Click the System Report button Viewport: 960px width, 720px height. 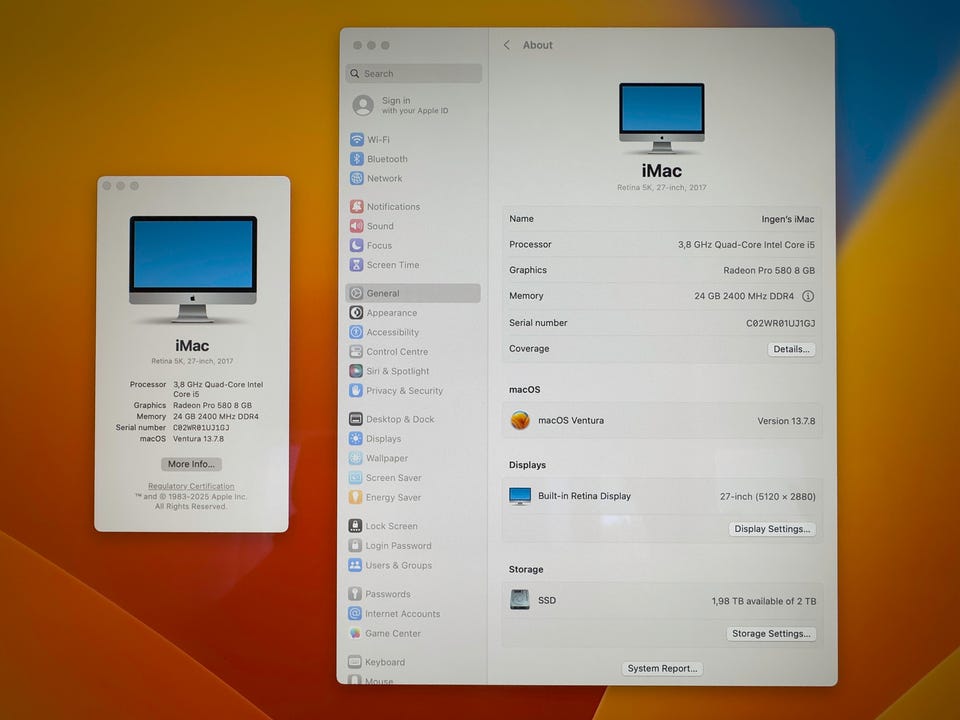coord(662,669)
